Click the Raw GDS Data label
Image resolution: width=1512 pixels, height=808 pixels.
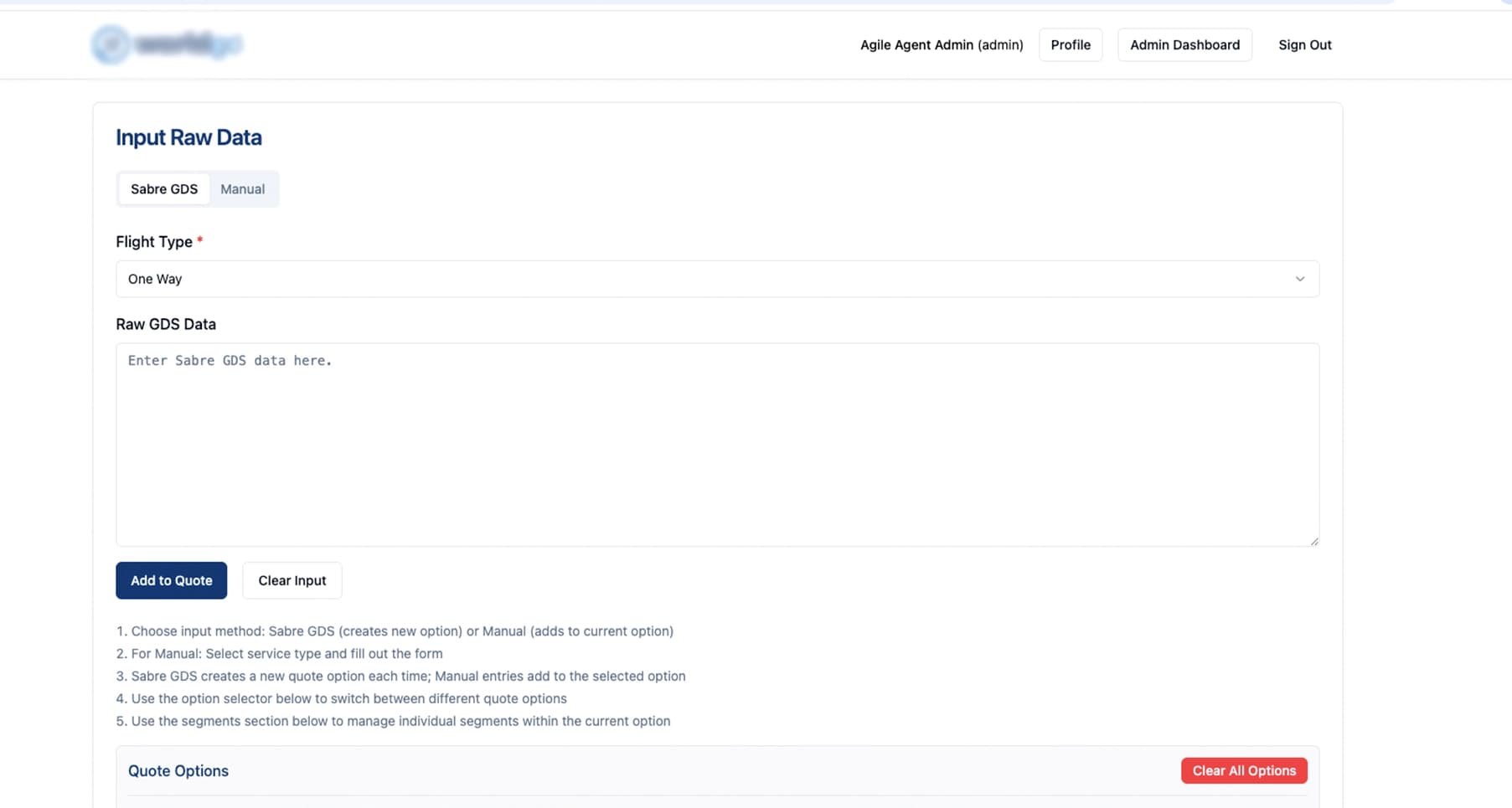pyautogui.click(x=166, y=324)
